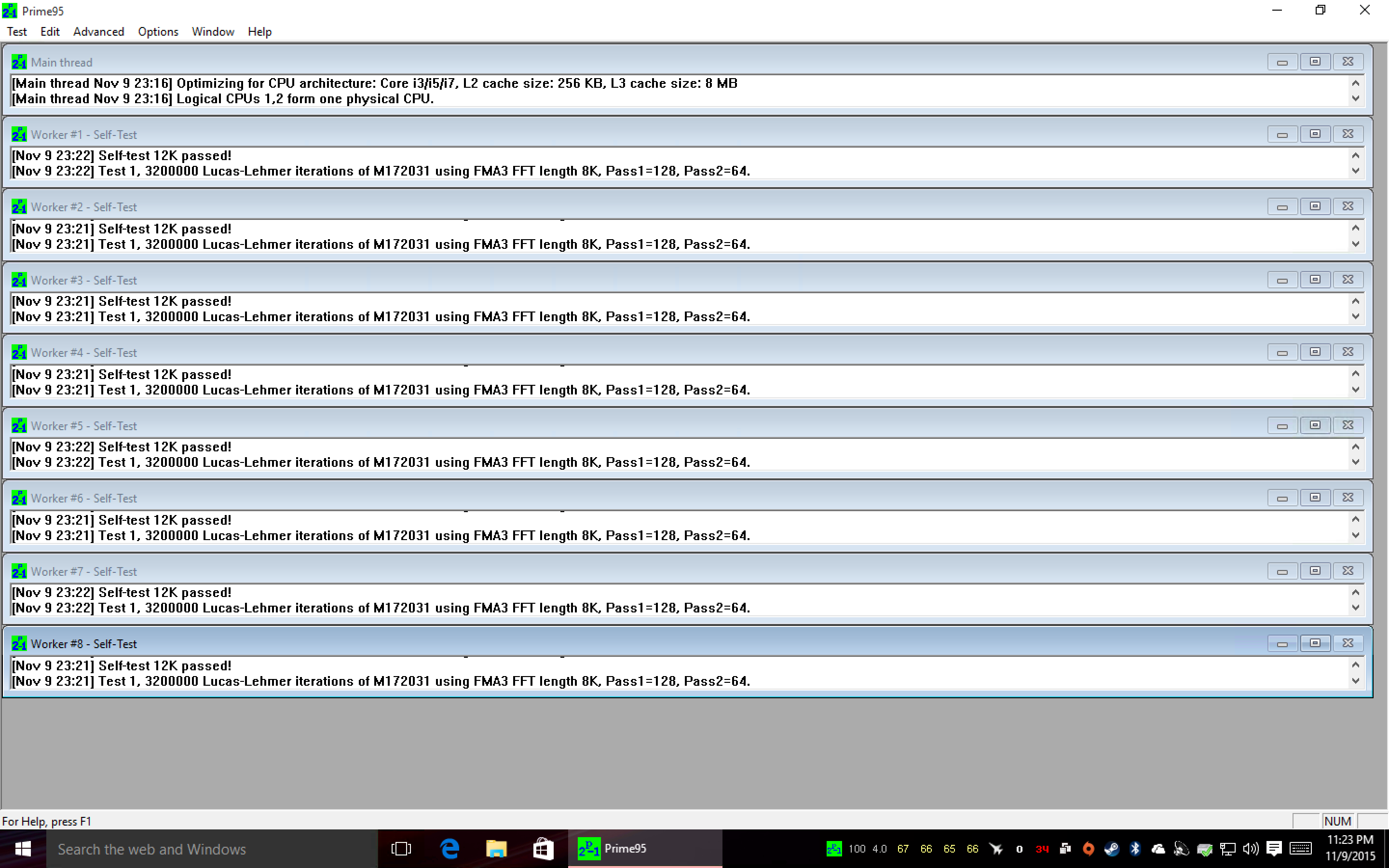The width and height of the screenshot is (1389, 868).
Task: Click the Steam tray icon
Action: pyautogui.click(x=1112, y=849)
